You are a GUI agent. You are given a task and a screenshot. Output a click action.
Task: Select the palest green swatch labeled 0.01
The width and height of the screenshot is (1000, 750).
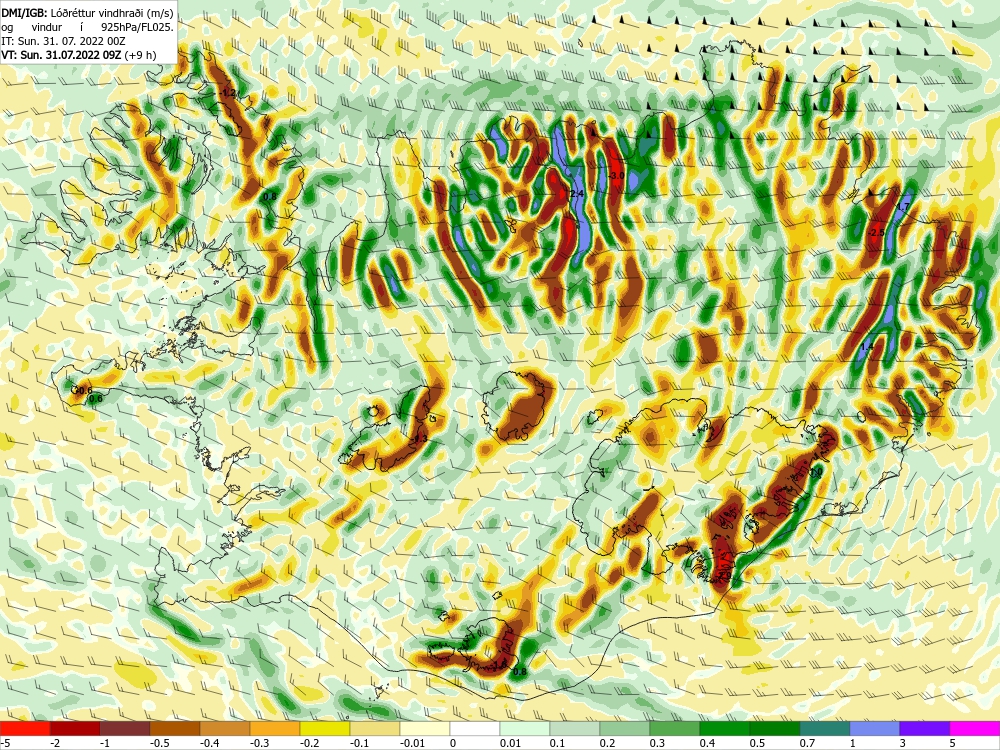coord(525,728)
